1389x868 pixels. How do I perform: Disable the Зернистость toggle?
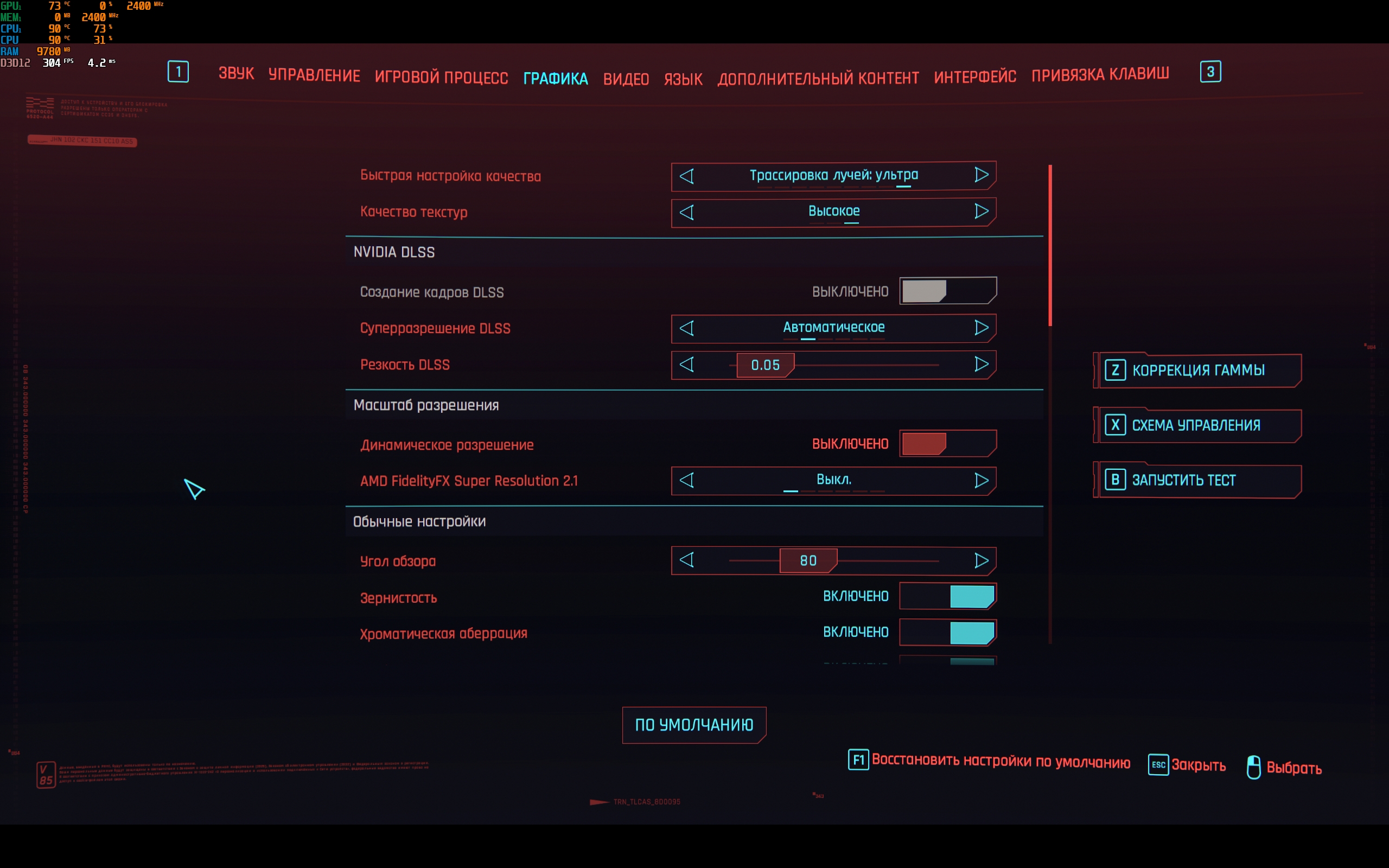coord(947,596)
